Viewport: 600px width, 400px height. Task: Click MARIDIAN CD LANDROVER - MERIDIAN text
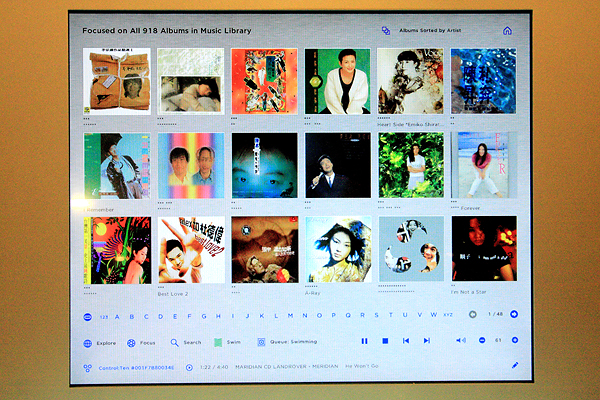pyautogui.click(x=287, y=366)
